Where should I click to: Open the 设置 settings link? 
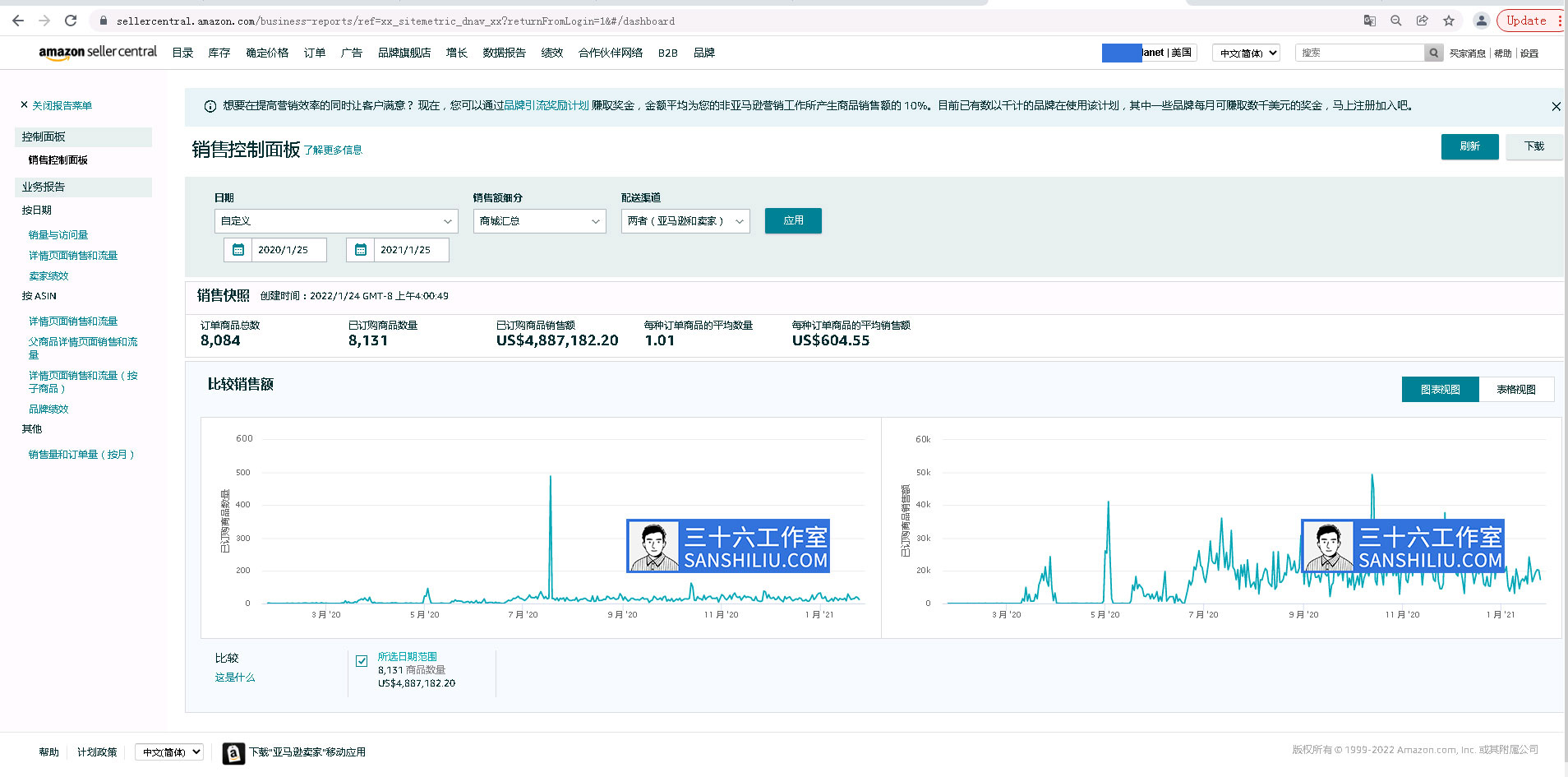click(x=1529, y=53)
